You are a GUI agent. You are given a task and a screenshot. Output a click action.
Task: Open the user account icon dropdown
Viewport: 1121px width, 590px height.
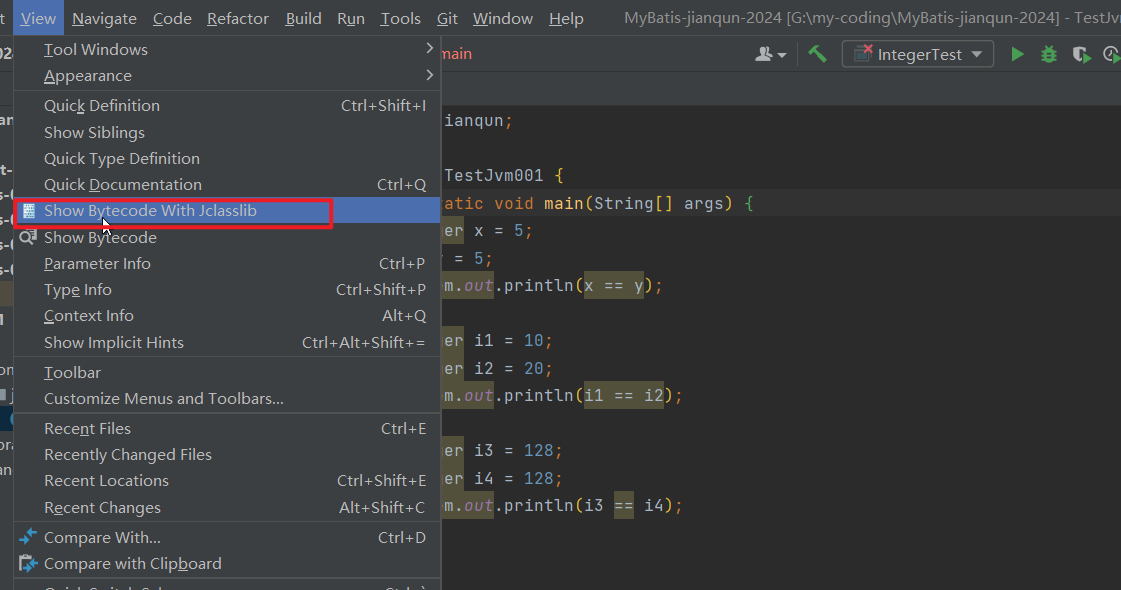point(770,54)
